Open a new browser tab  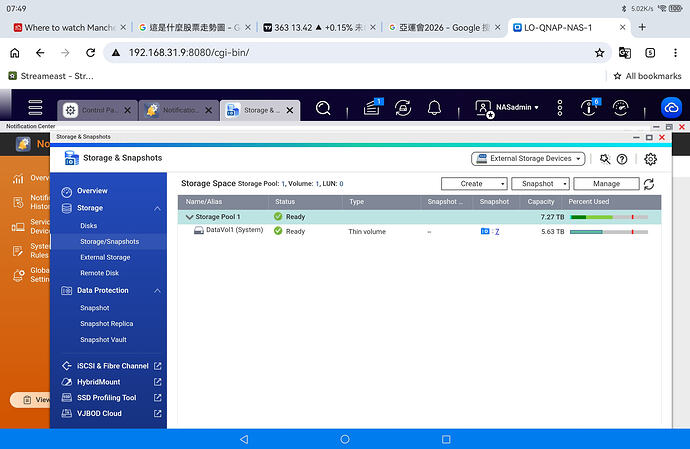tap(642, 27)
